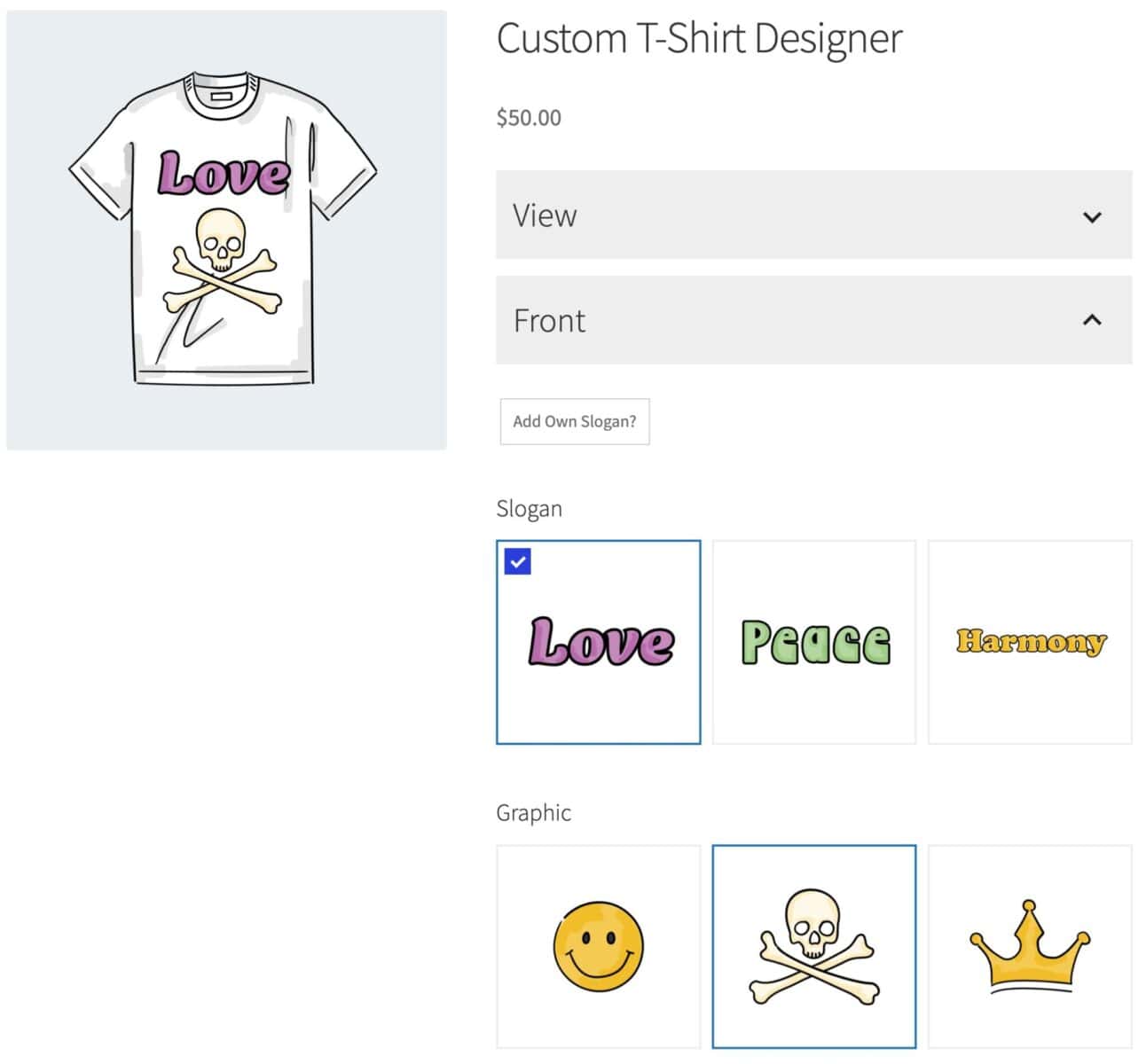Select the smiley face graphic
Viewport: 1146px width, 1064px height.
click(598, 946)
